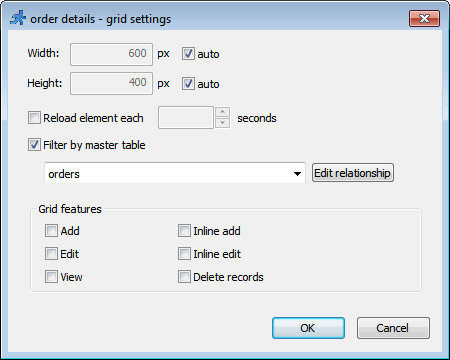The width and height of the screenshot is (450, 360).
Task: Click the Grid features group label
Action: pos(70,209)
